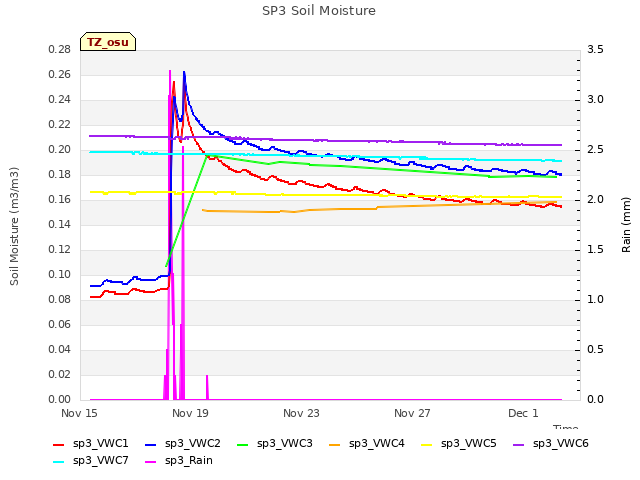640x480 pixels.
Task: Click the 3.5 rain axis tick label
Action: tap(595, 49)
